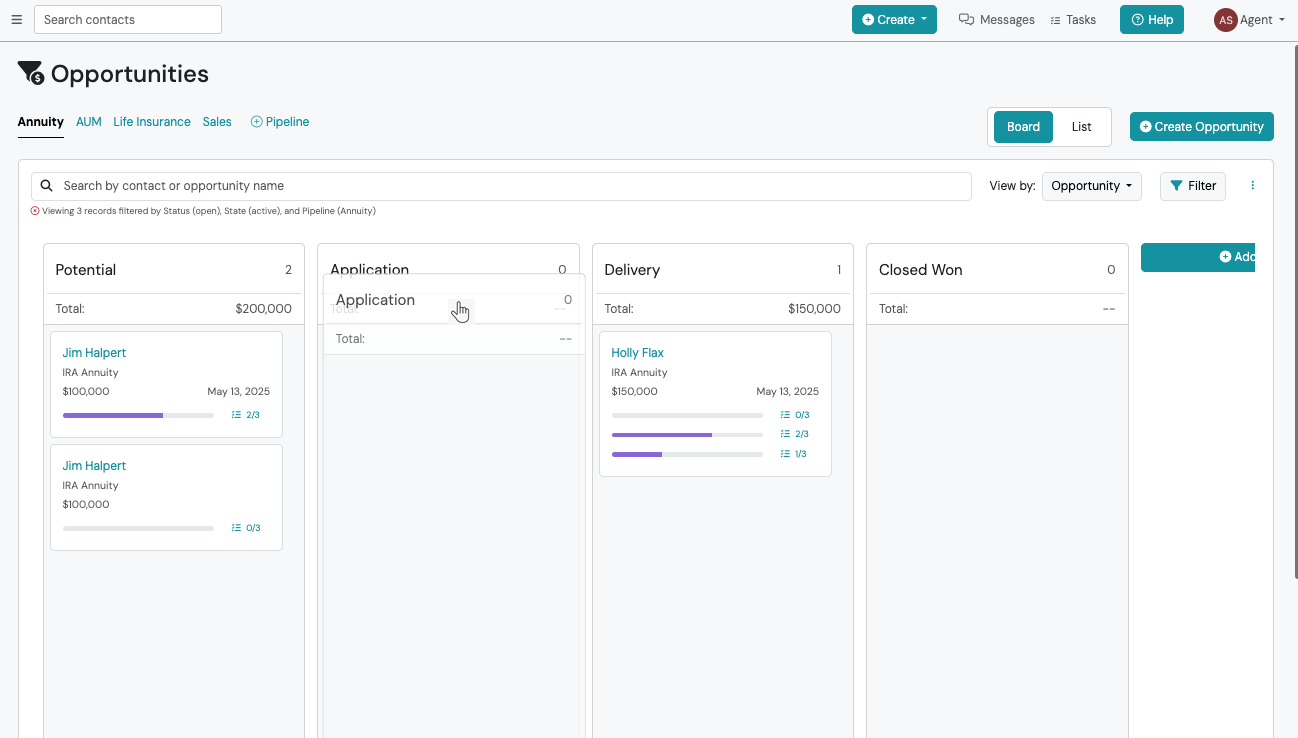Click the $150,000 total in Delivery column
The height and width of the screenshot is (738, 1298).
(x=814, y=309)
